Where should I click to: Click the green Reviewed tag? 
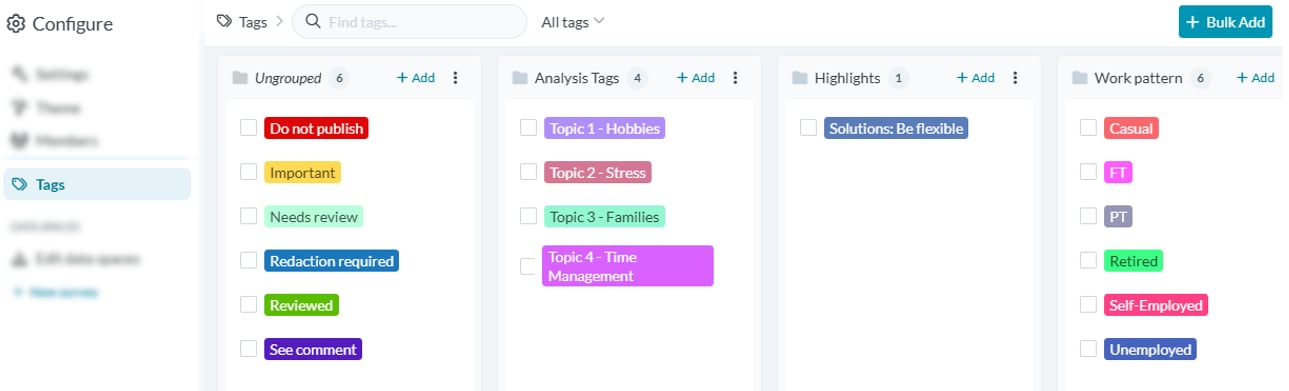301,304
